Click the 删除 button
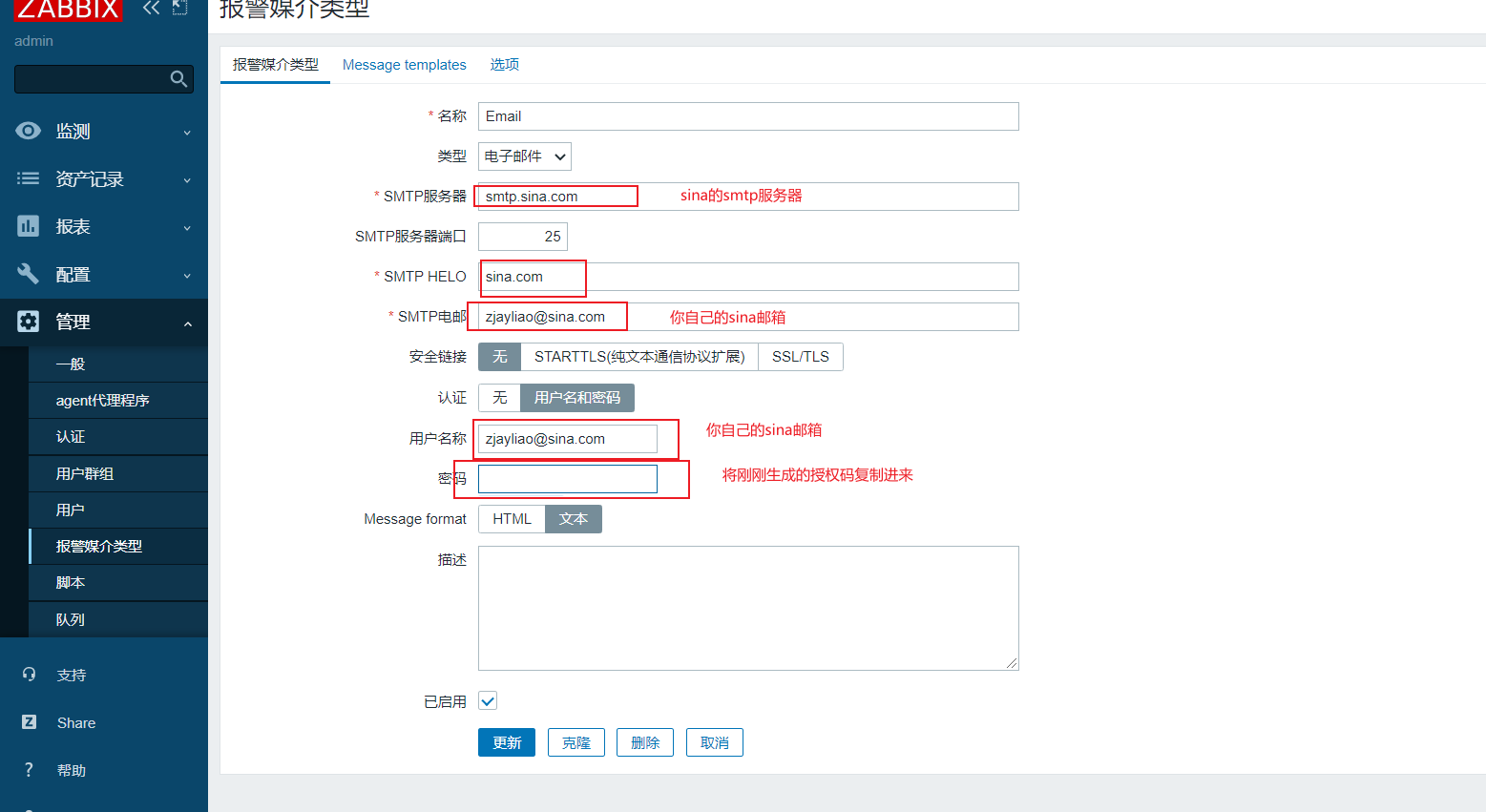 645,742
